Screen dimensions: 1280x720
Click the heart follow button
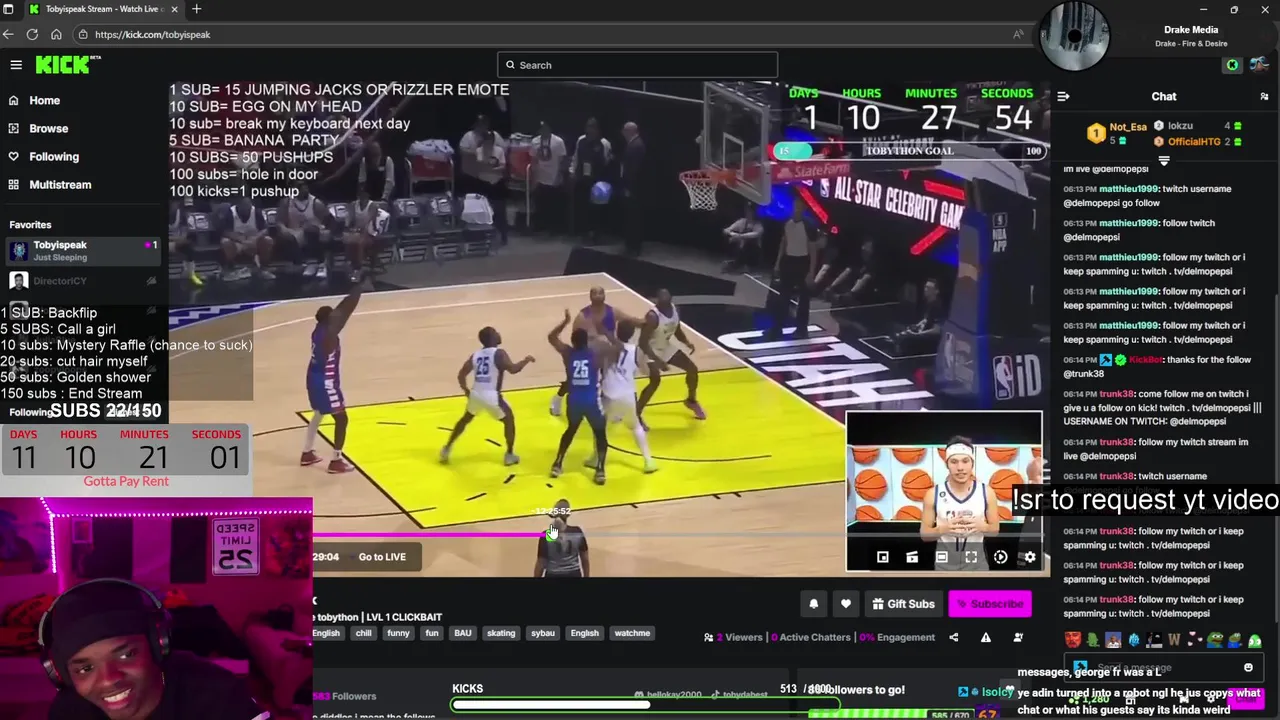coord(845,604)
